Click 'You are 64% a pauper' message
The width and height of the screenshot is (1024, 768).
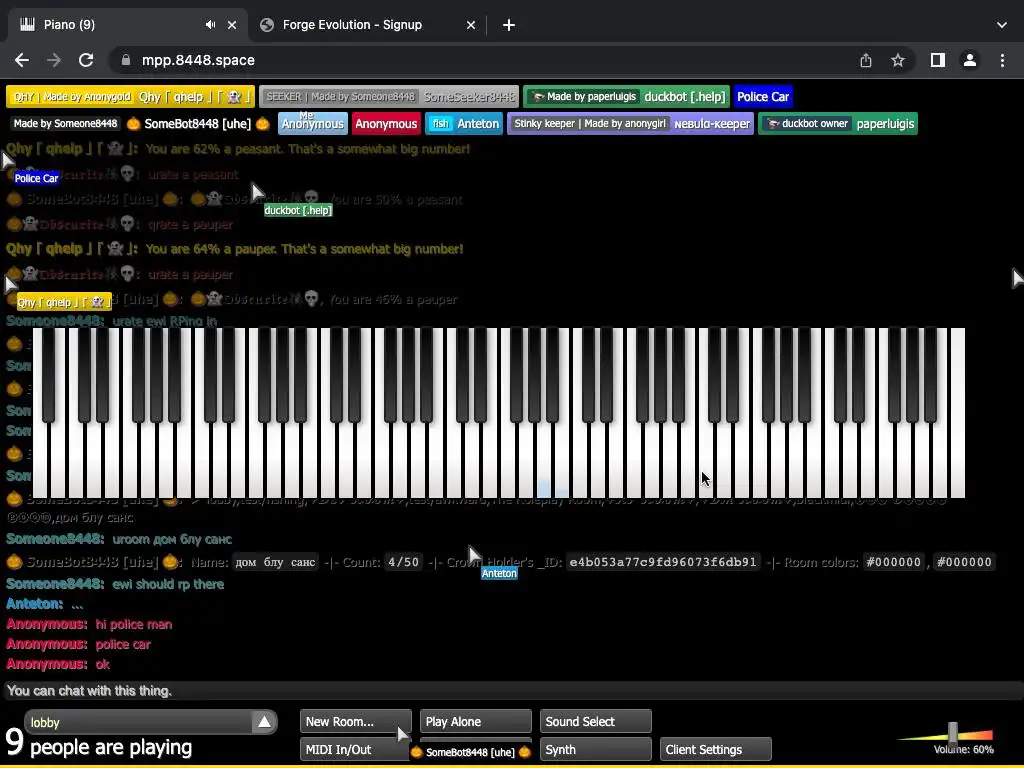point(304,249)
